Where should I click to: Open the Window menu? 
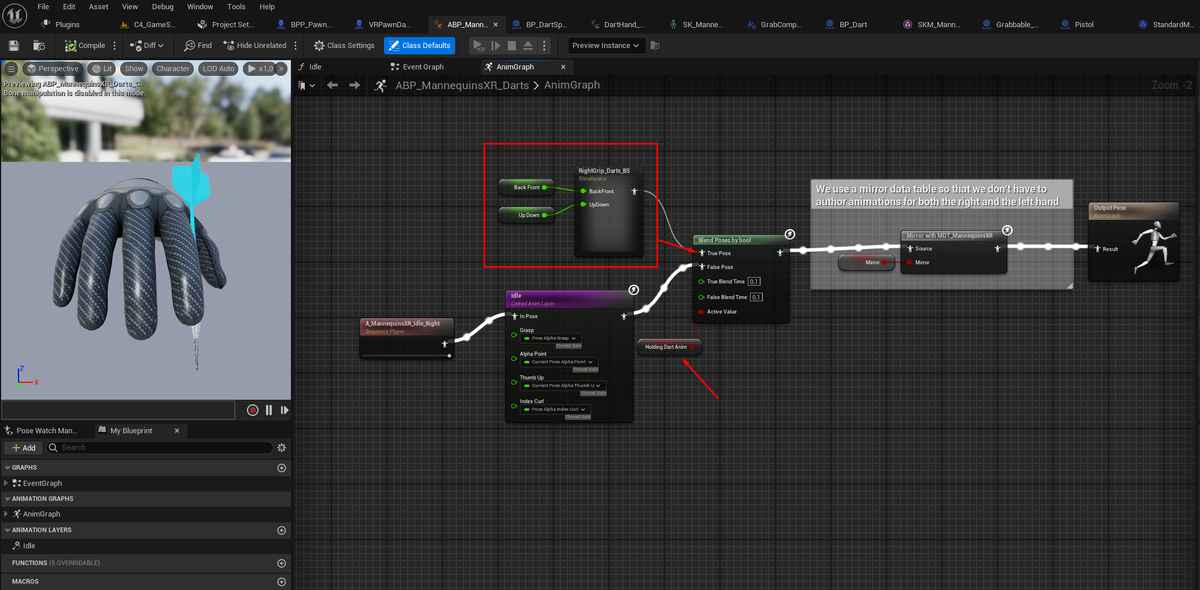200,6
